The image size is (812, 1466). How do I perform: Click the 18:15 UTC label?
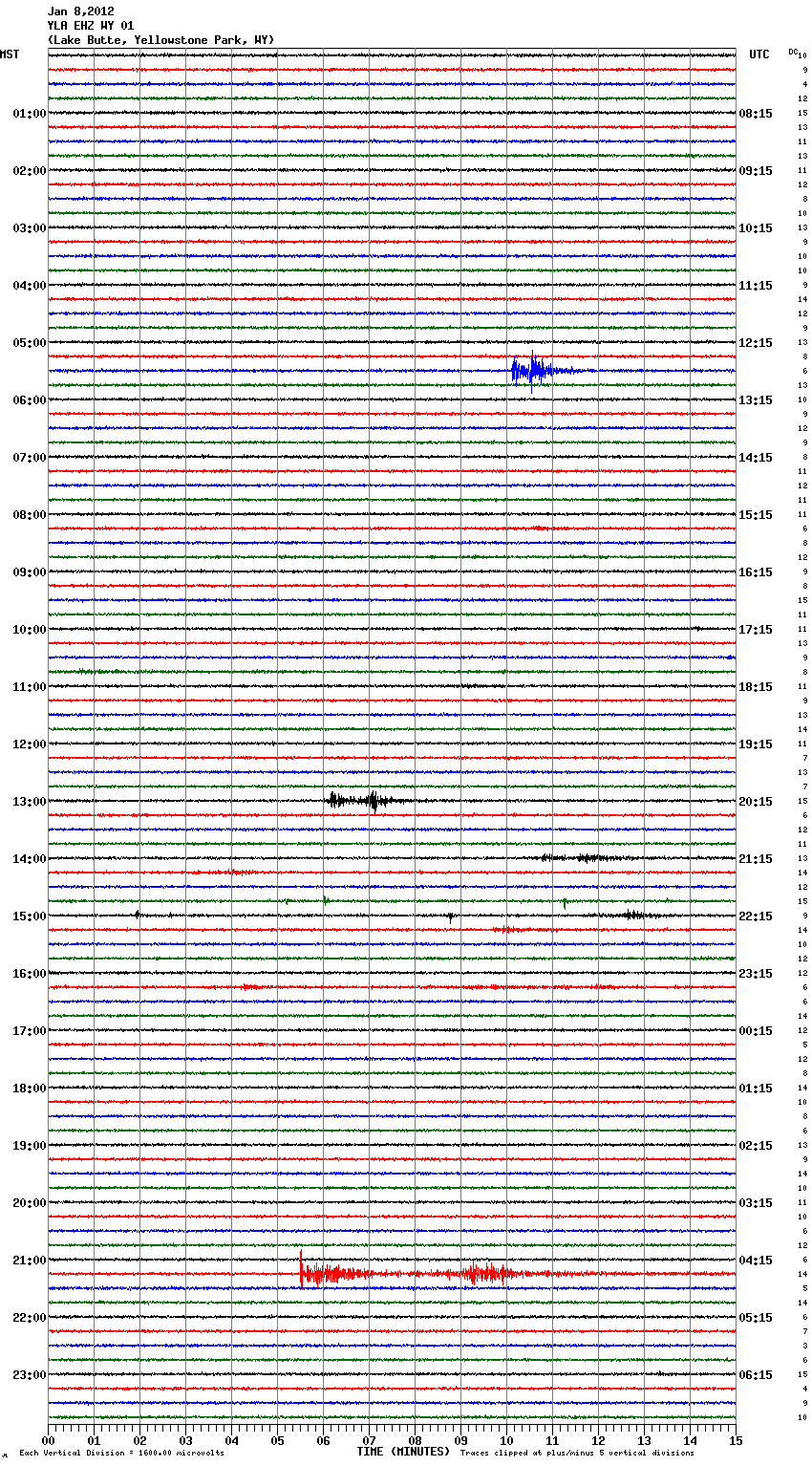[x=756, y=687]
